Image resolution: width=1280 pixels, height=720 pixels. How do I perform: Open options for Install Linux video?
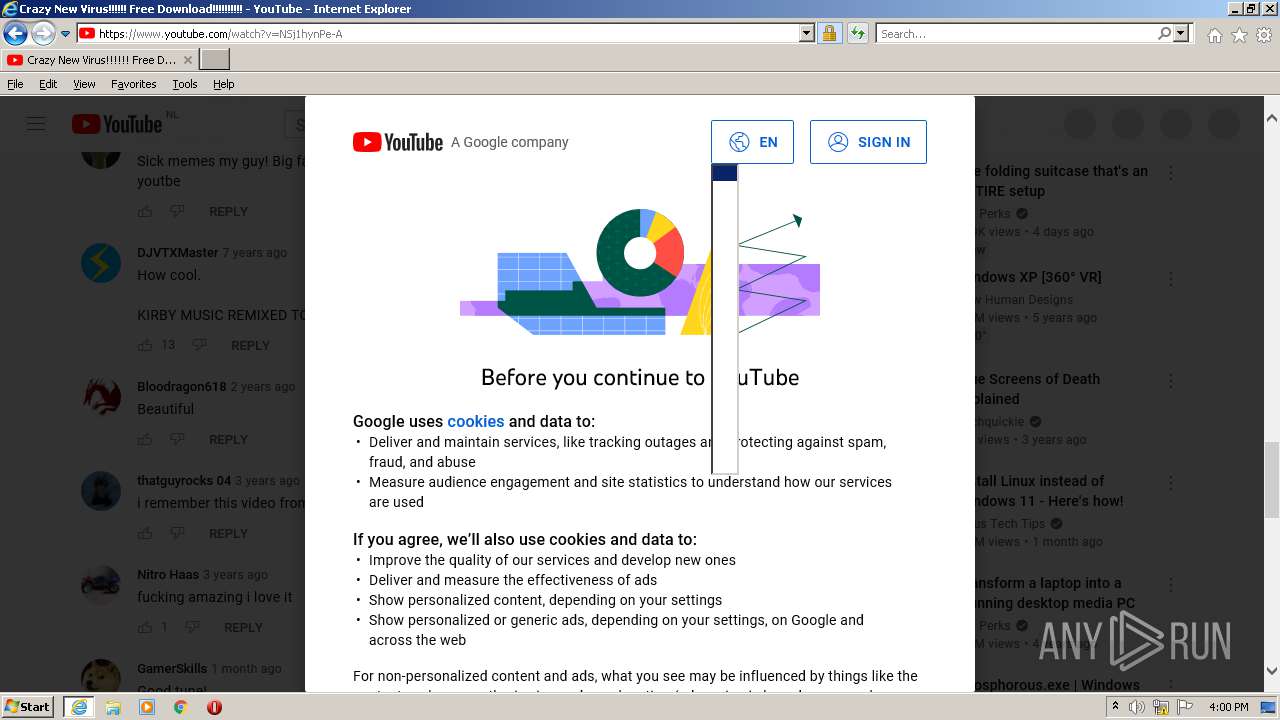click(x=1171, y=483)
